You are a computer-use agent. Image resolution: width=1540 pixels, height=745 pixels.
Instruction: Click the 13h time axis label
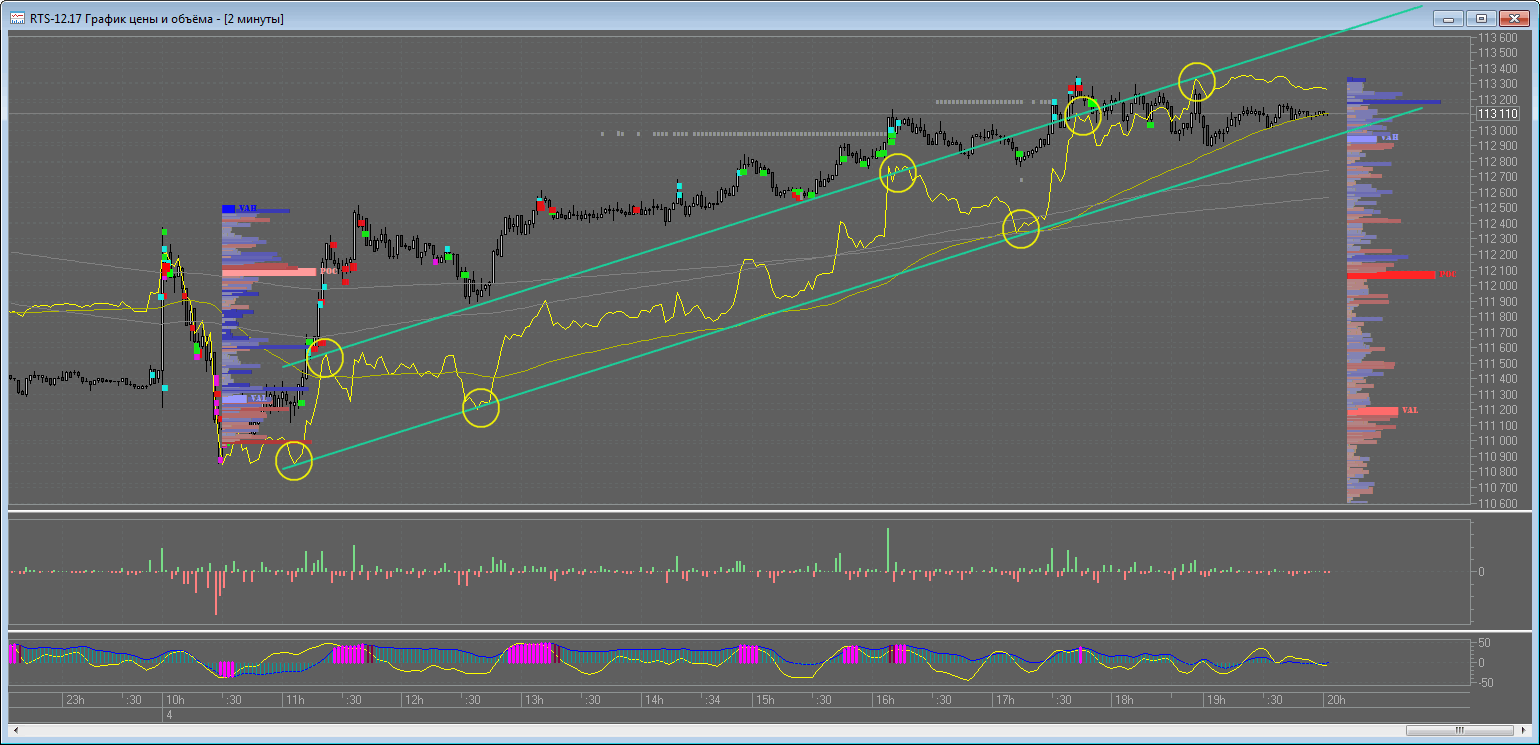coord(534,699)
